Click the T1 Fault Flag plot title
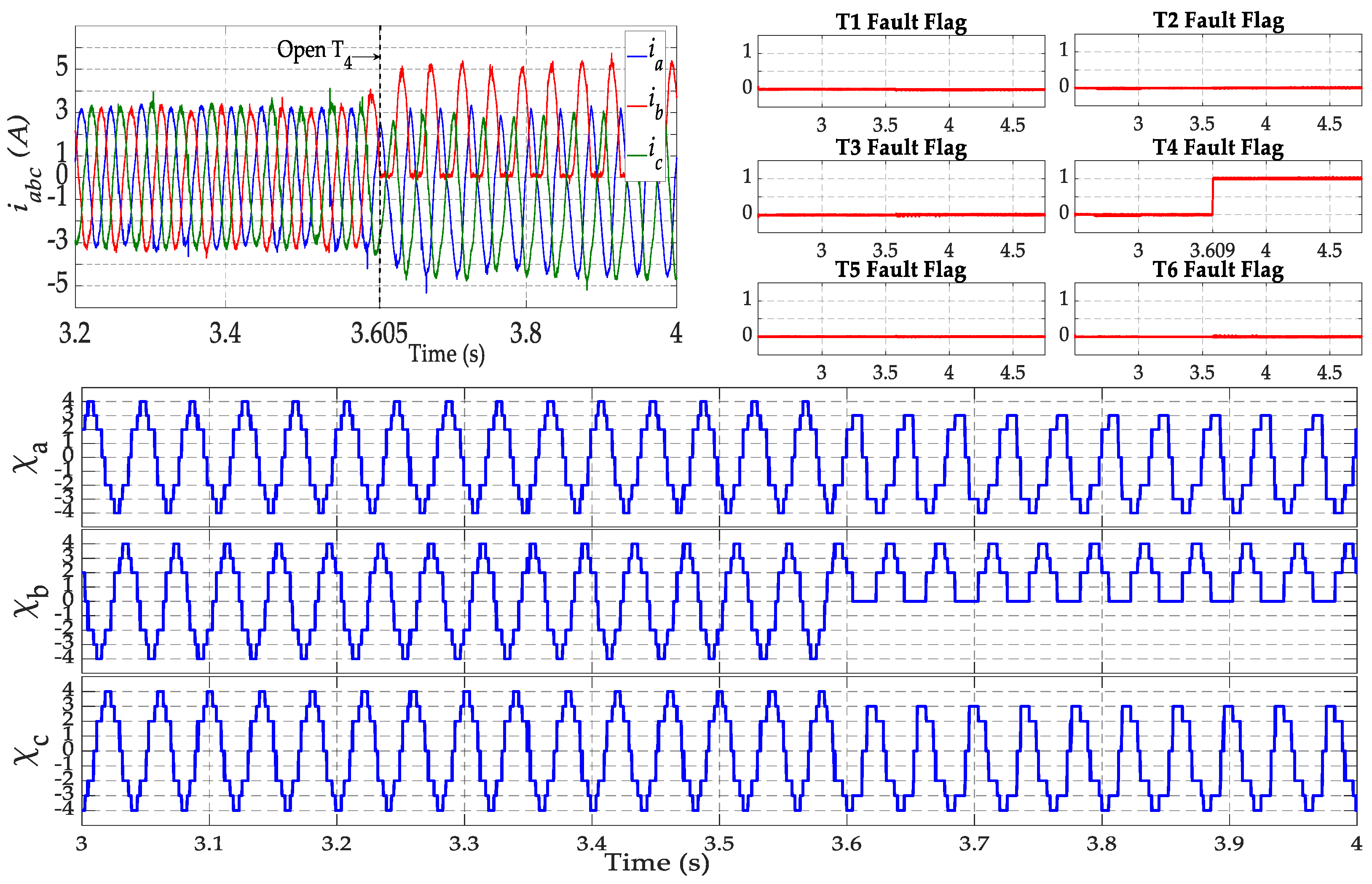1372x884 pixels. coord(901,22)
